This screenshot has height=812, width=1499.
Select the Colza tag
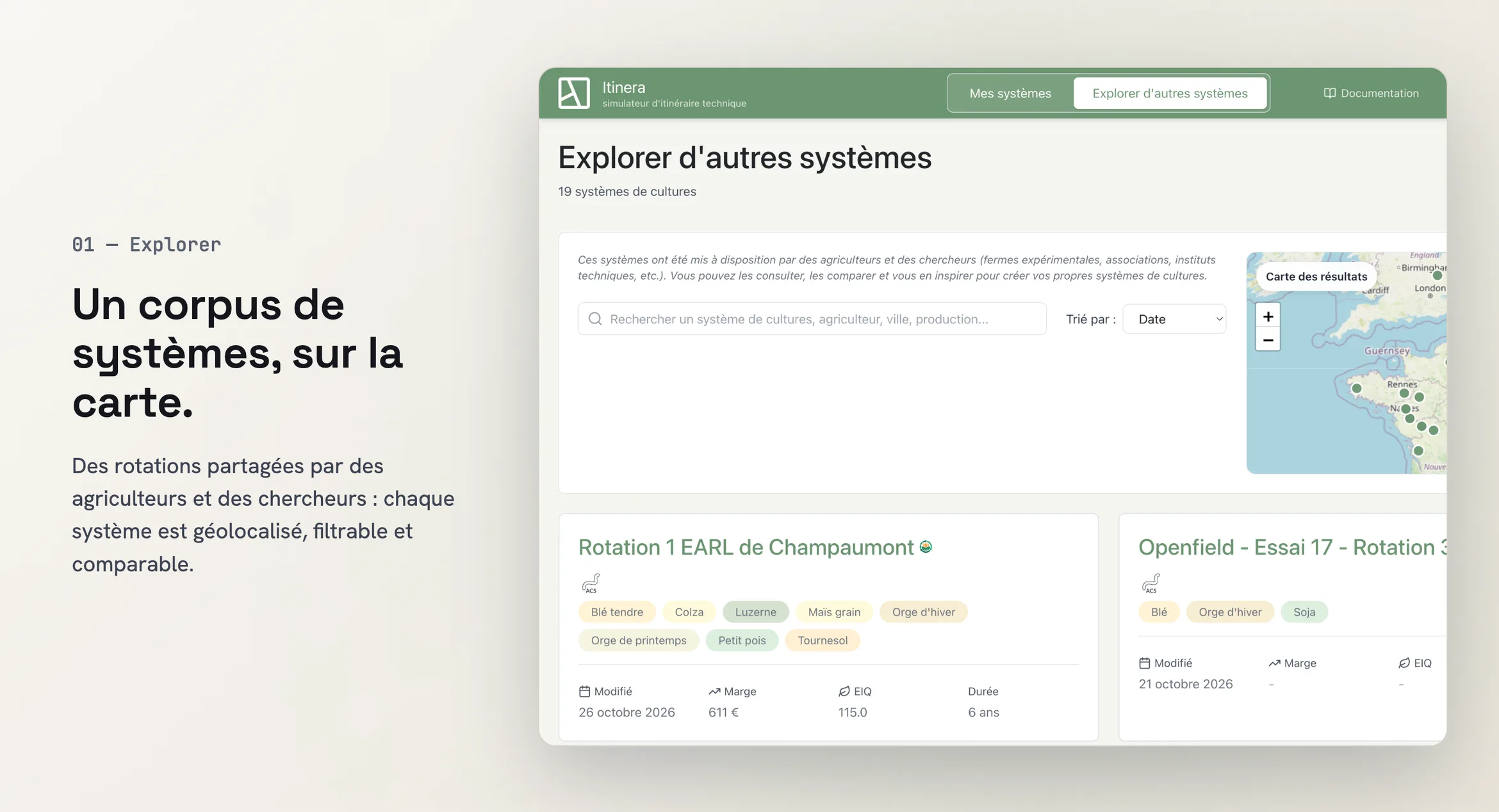pos(689,612)
